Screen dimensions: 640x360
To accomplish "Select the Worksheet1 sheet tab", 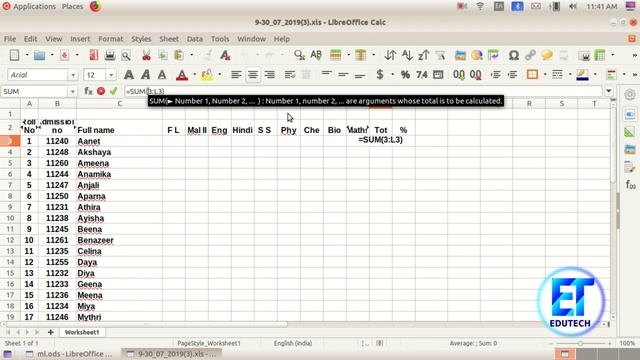I will point(82,332).
